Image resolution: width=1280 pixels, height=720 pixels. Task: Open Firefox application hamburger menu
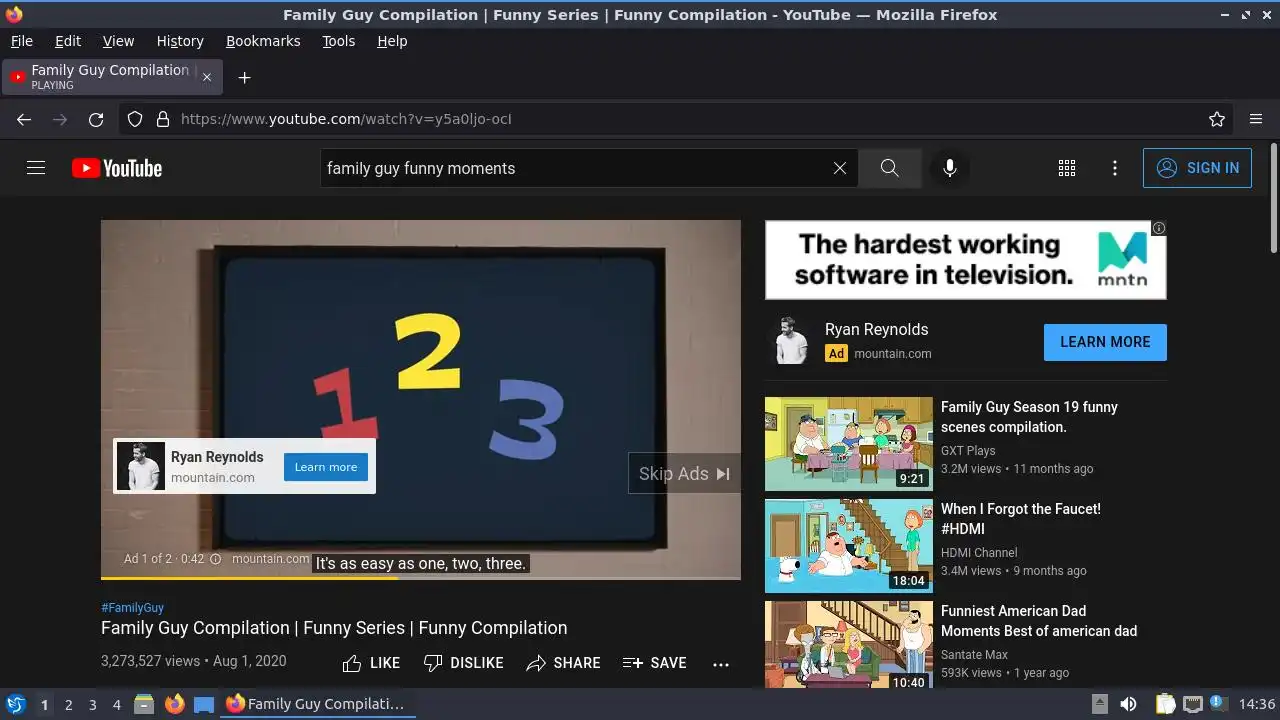[1256, 119]
